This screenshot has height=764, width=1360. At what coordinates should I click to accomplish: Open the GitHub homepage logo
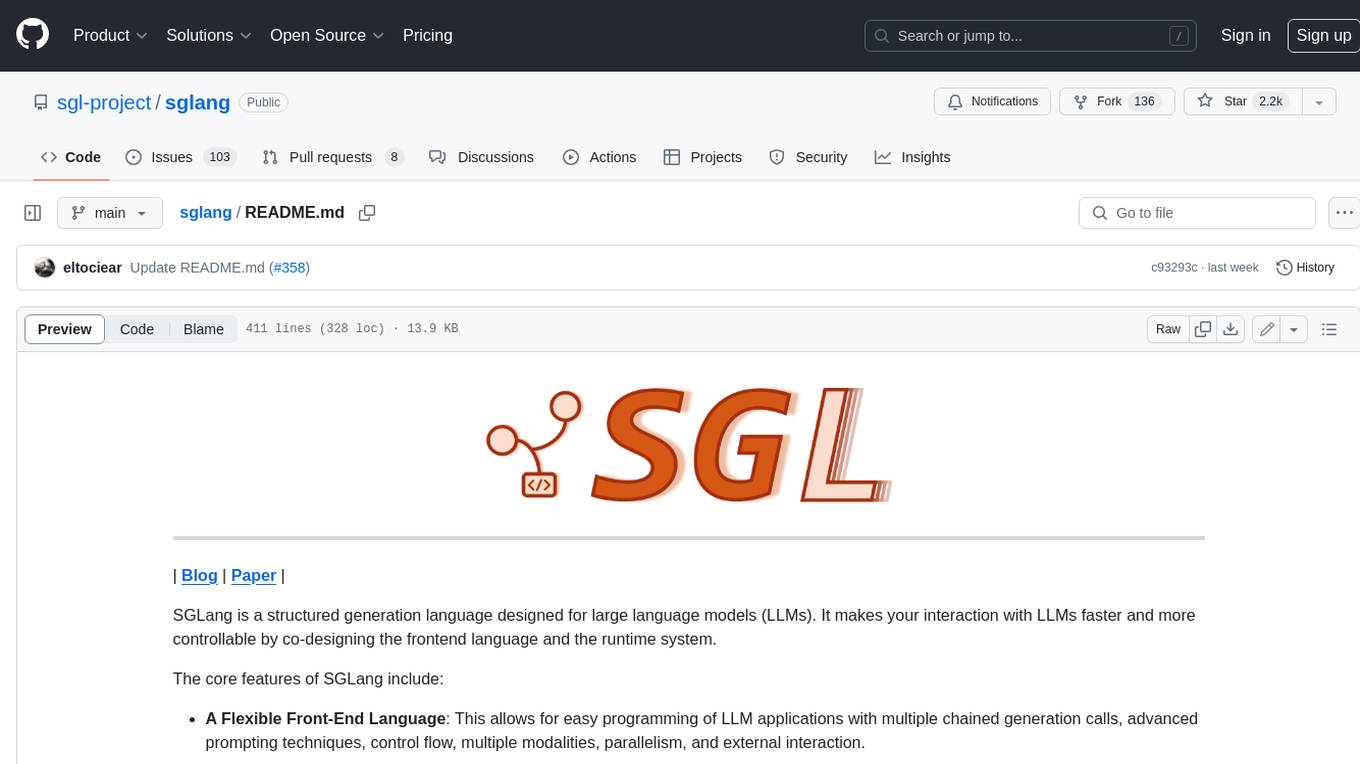pos(32,35)
